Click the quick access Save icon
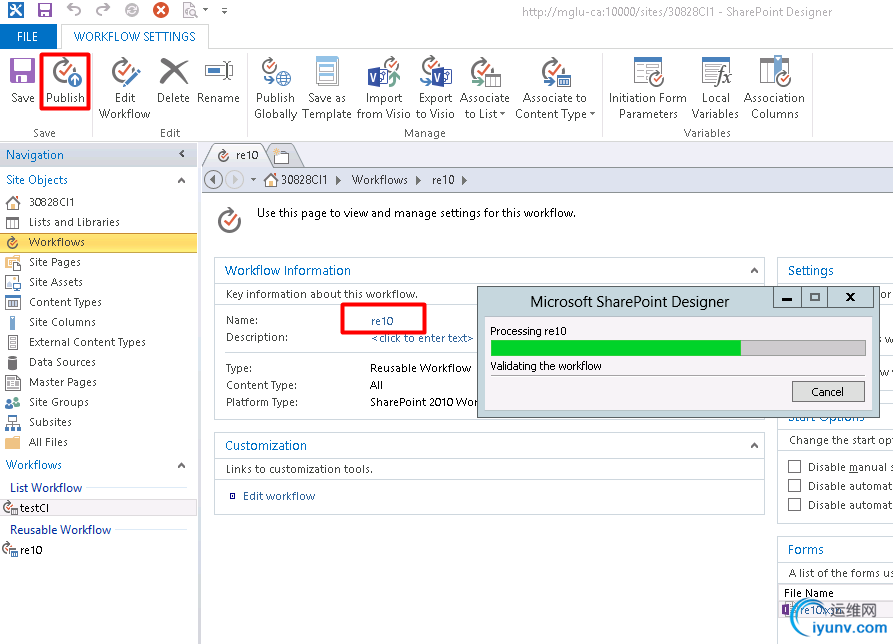The image size is (893, 644). click(44, 10)
